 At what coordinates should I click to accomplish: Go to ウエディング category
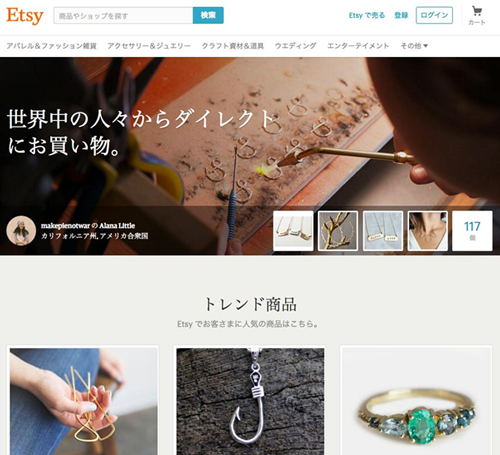click(x=295, y=46)
